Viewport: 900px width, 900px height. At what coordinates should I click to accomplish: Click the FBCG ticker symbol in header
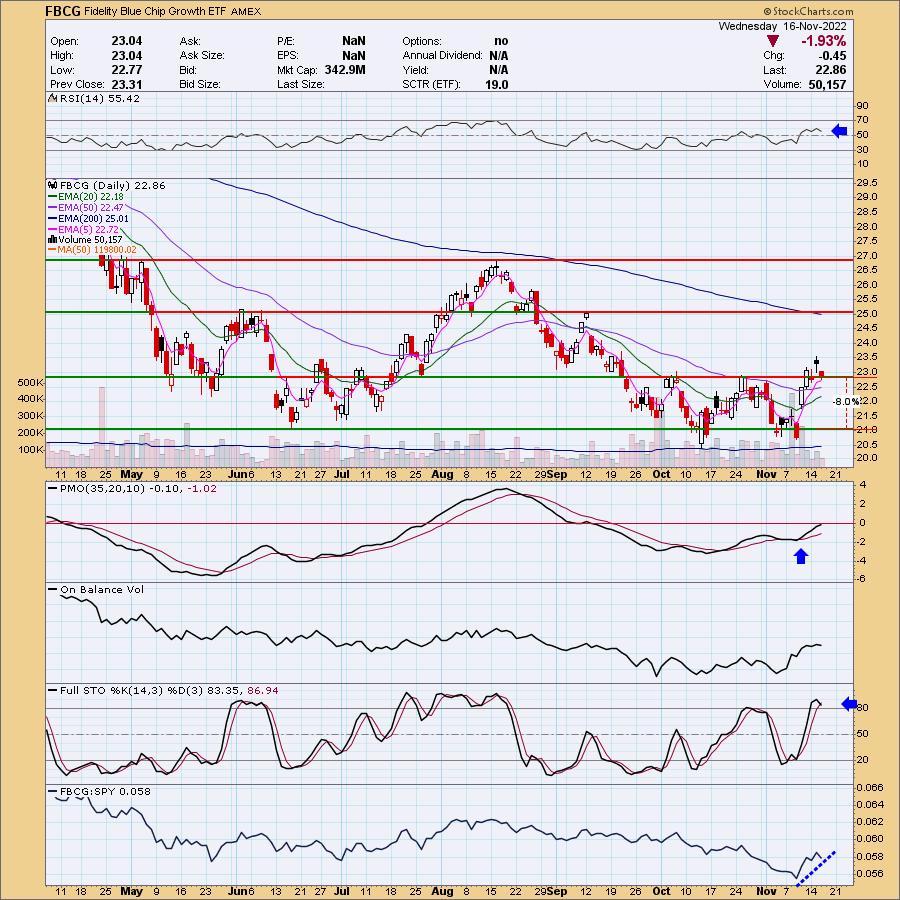[63, 11]
